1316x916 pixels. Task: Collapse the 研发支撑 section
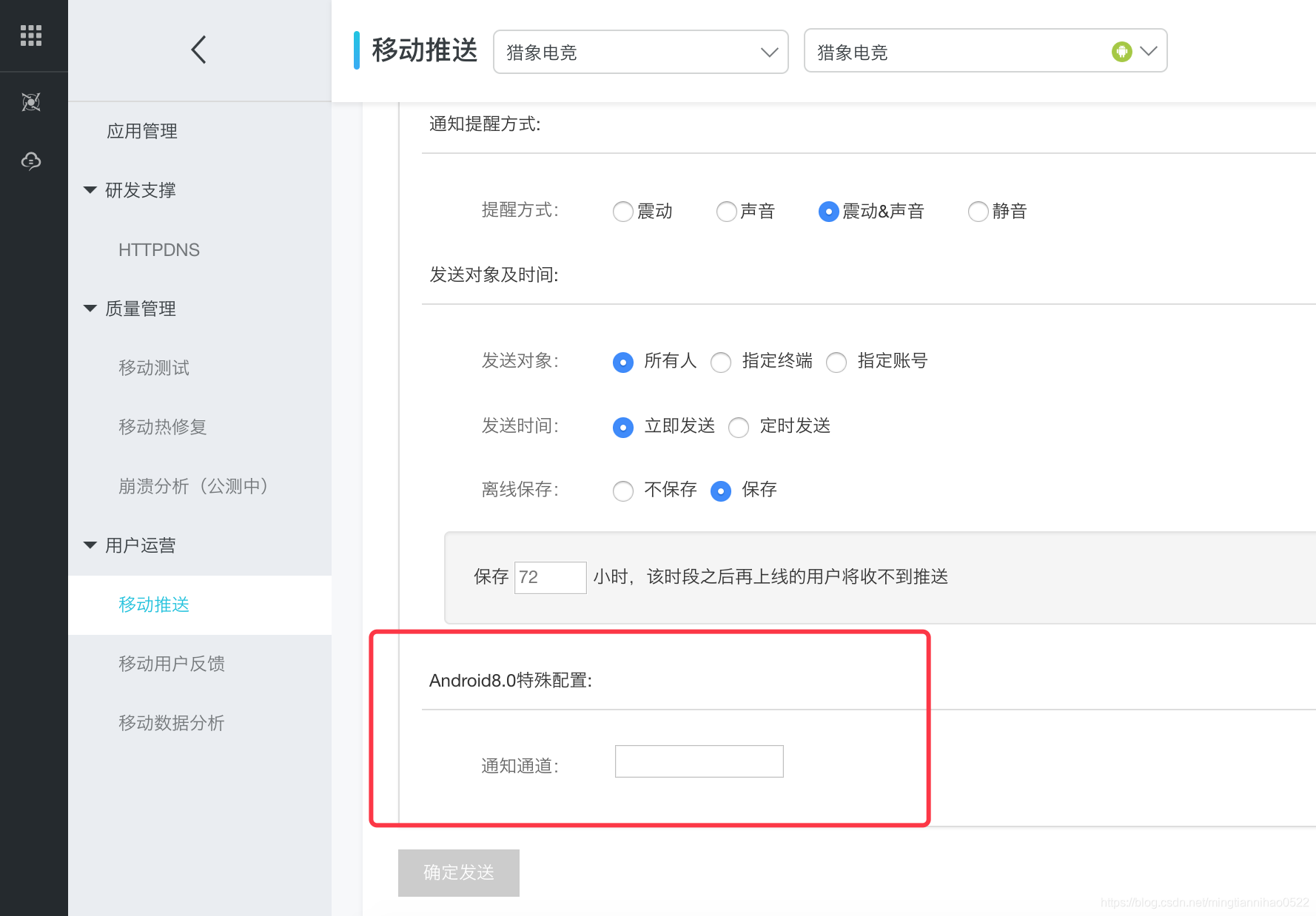coord(90,190)
